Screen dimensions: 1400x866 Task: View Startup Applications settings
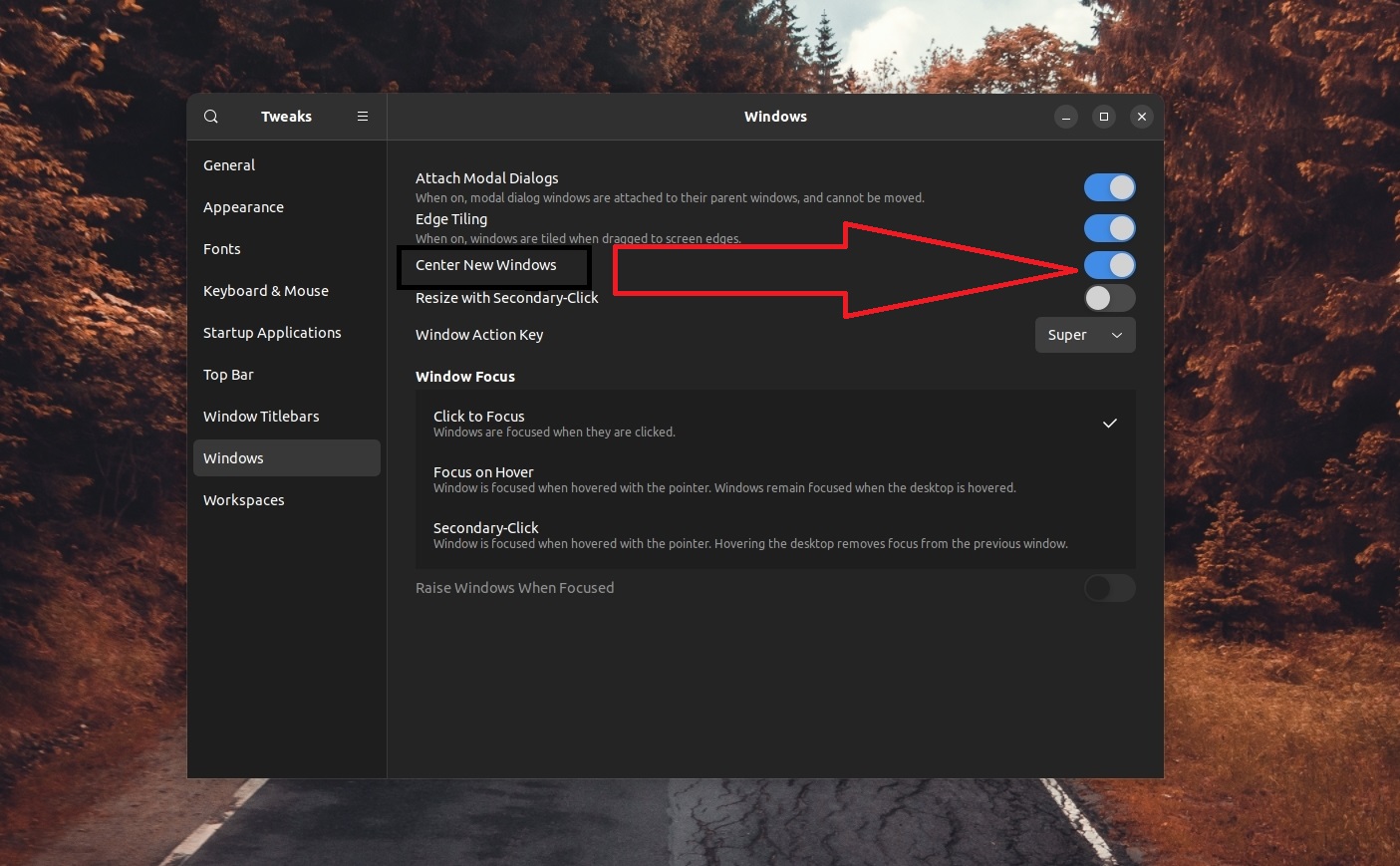(x=272, y=333)
